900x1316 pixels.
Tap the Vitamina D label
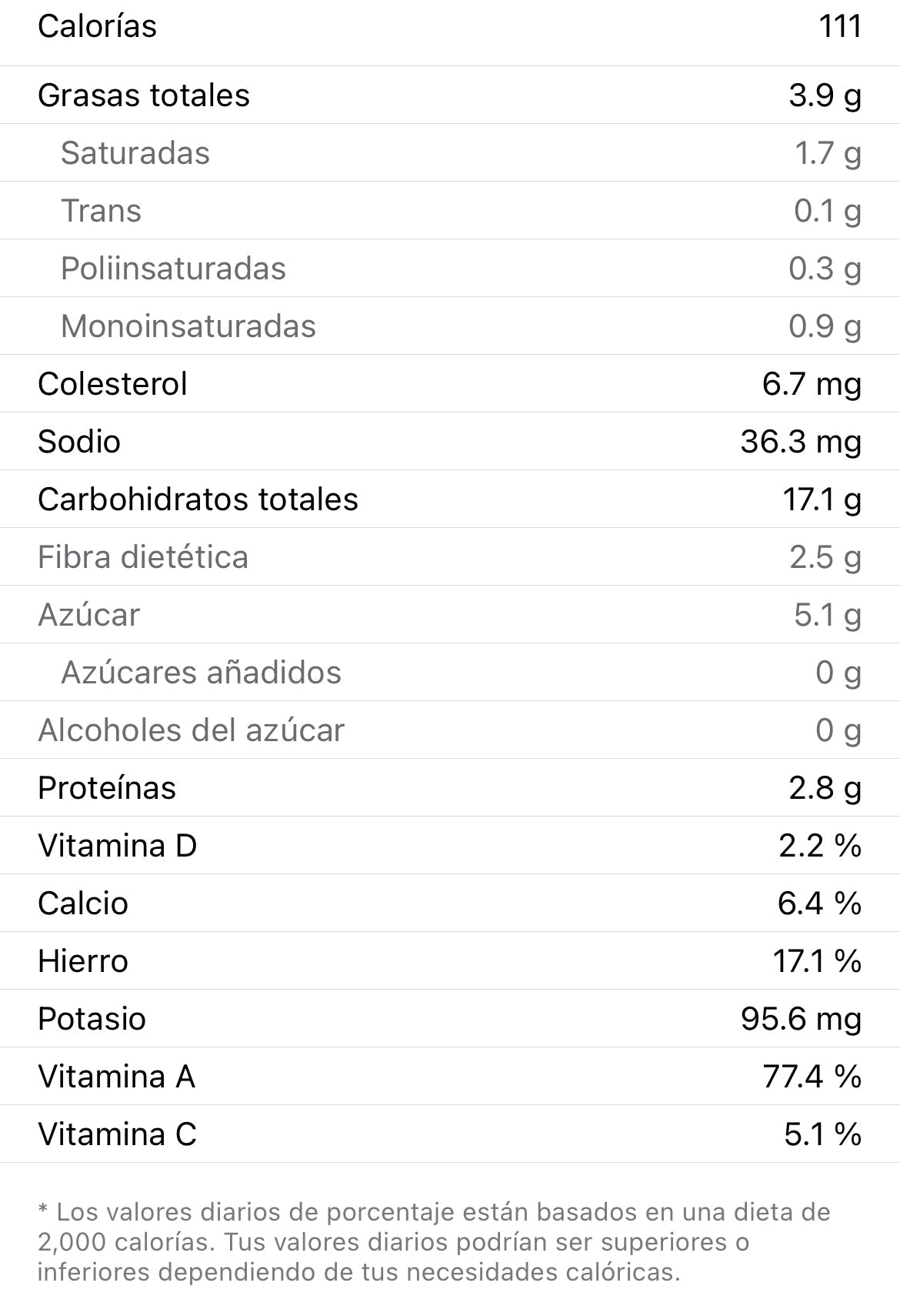(118, 846)
